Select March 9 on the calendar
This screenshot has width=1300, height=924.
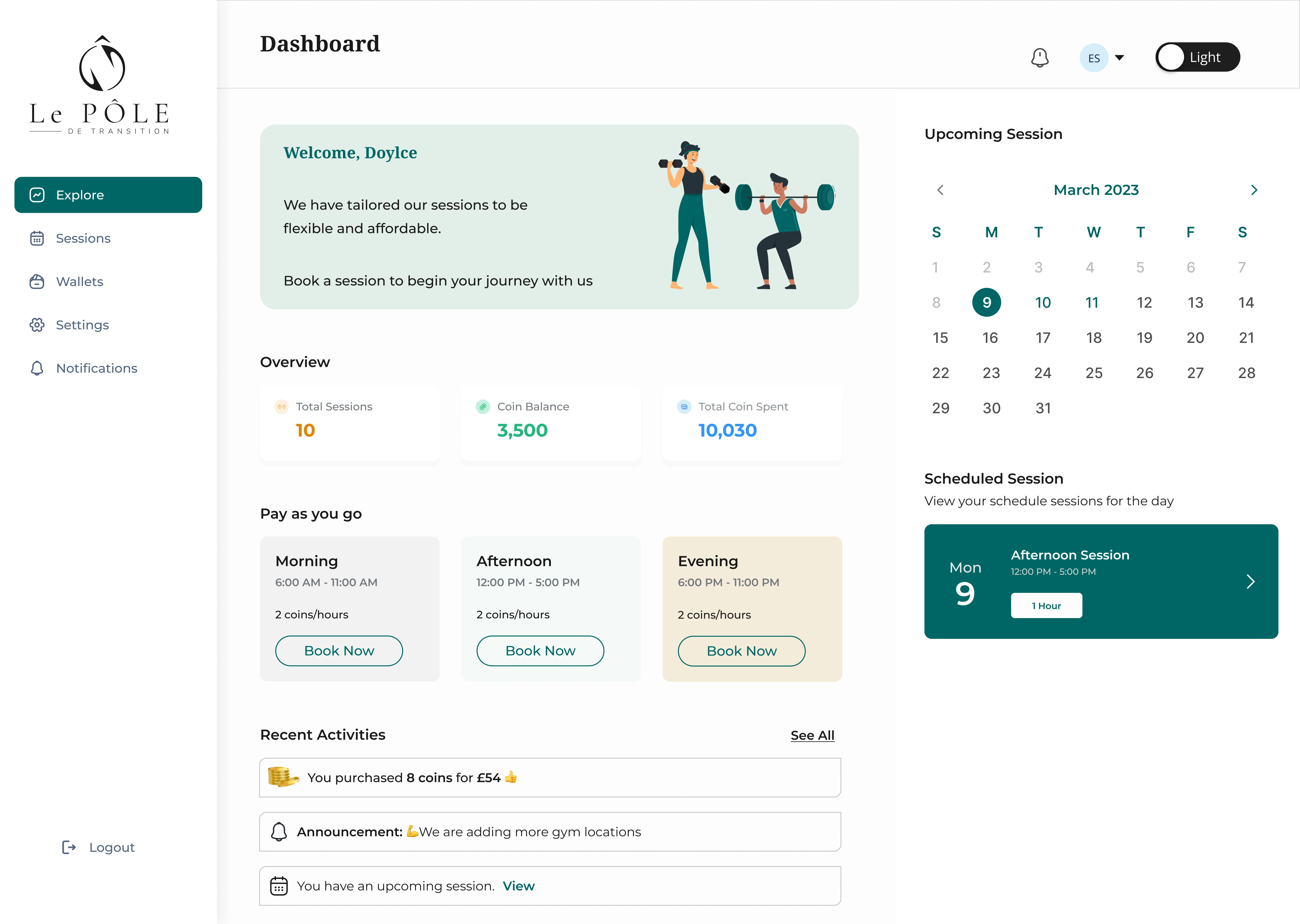click(x=987, y=303)
